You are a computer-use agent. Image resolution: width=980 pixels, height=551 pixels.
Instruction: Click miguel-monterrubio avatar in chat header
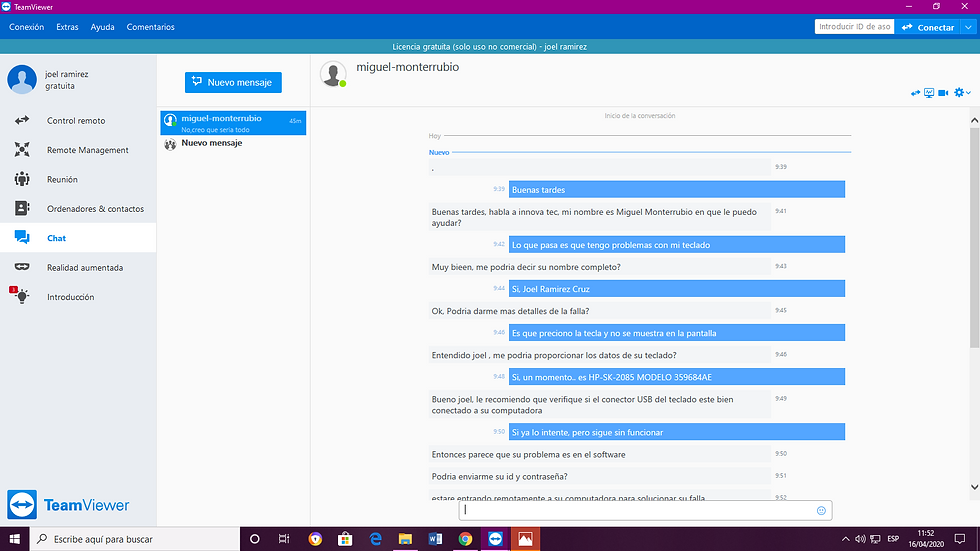333,74
